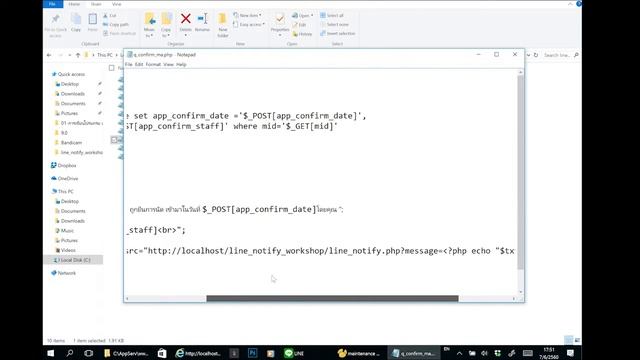The image size is (640, 360).
Task: Click the Rename icon in Organize group
Action: click(x=202, y=18)
